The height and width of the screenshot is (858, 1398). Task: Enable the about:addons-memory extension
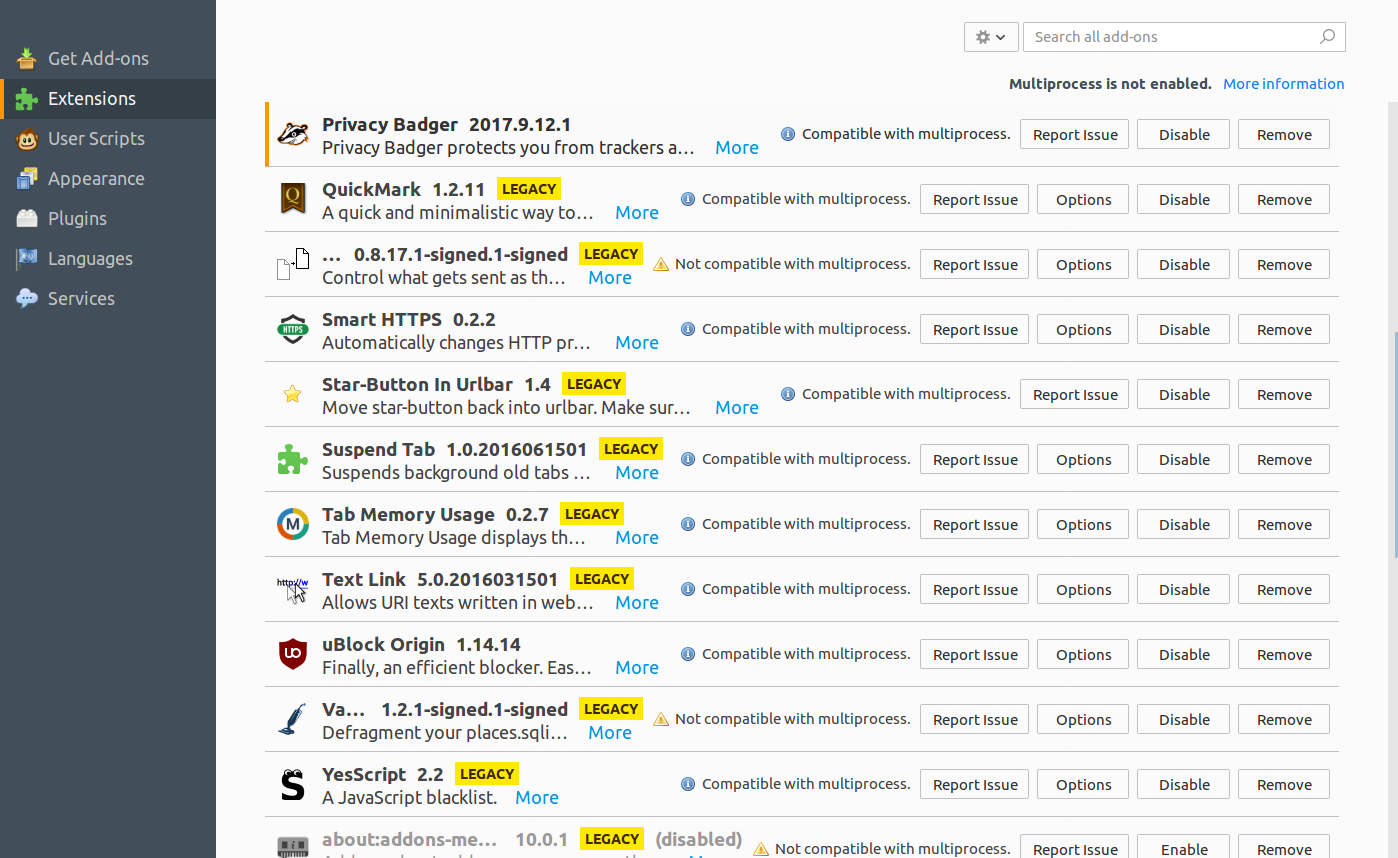coord(1184,848)
